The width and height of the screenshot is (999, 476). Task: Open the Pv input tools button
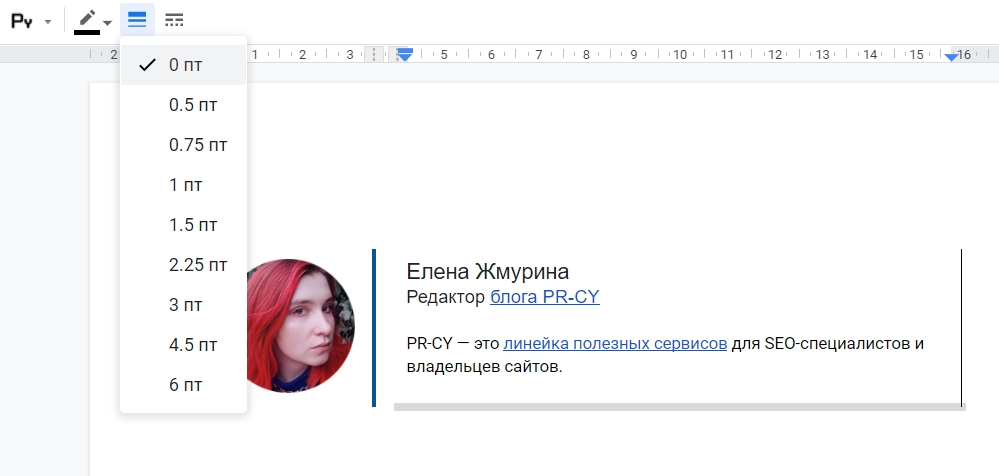[x=22, y=21]
